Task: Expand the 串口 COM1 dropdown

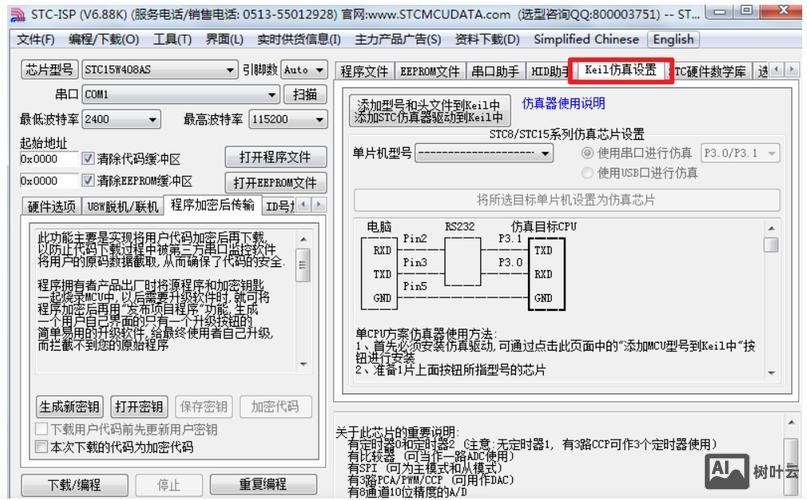Action: point(272,95)
